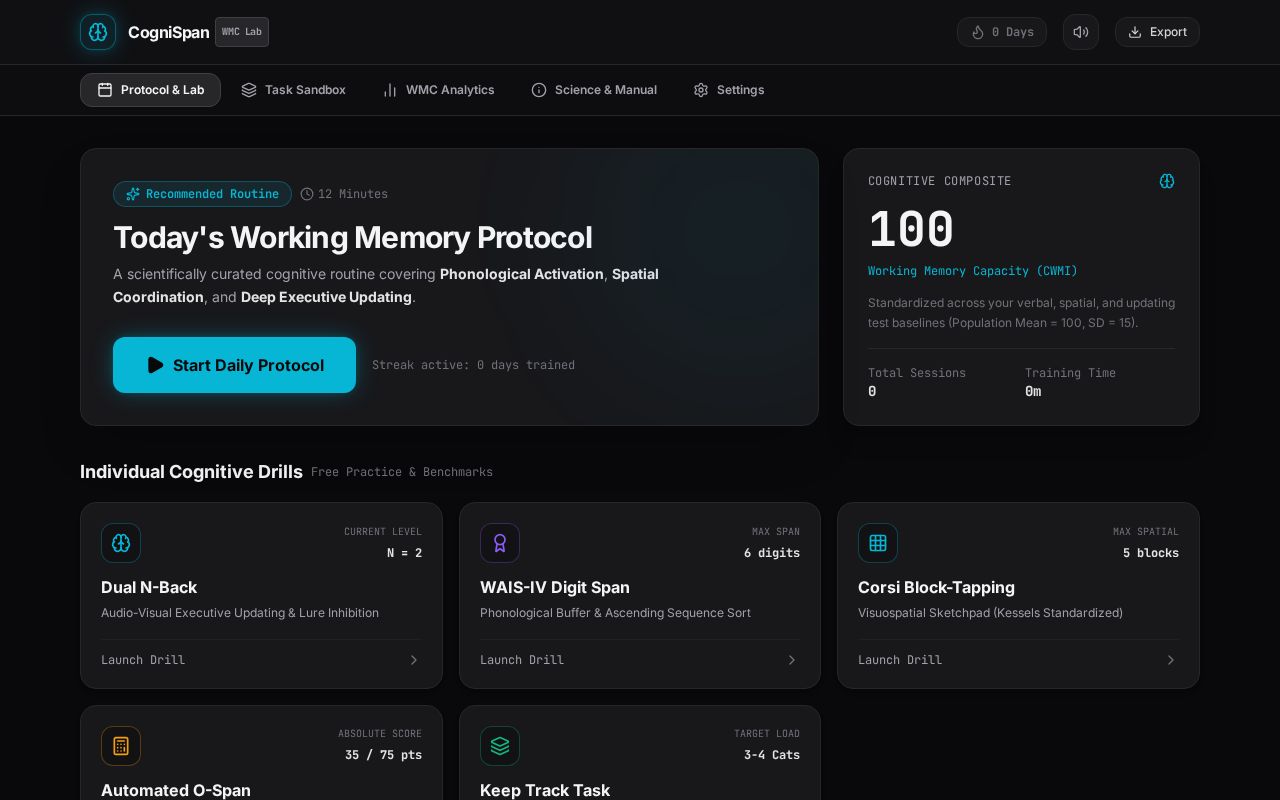Click the Individual Cognitive Drills heading

click(x=191, y=472)
